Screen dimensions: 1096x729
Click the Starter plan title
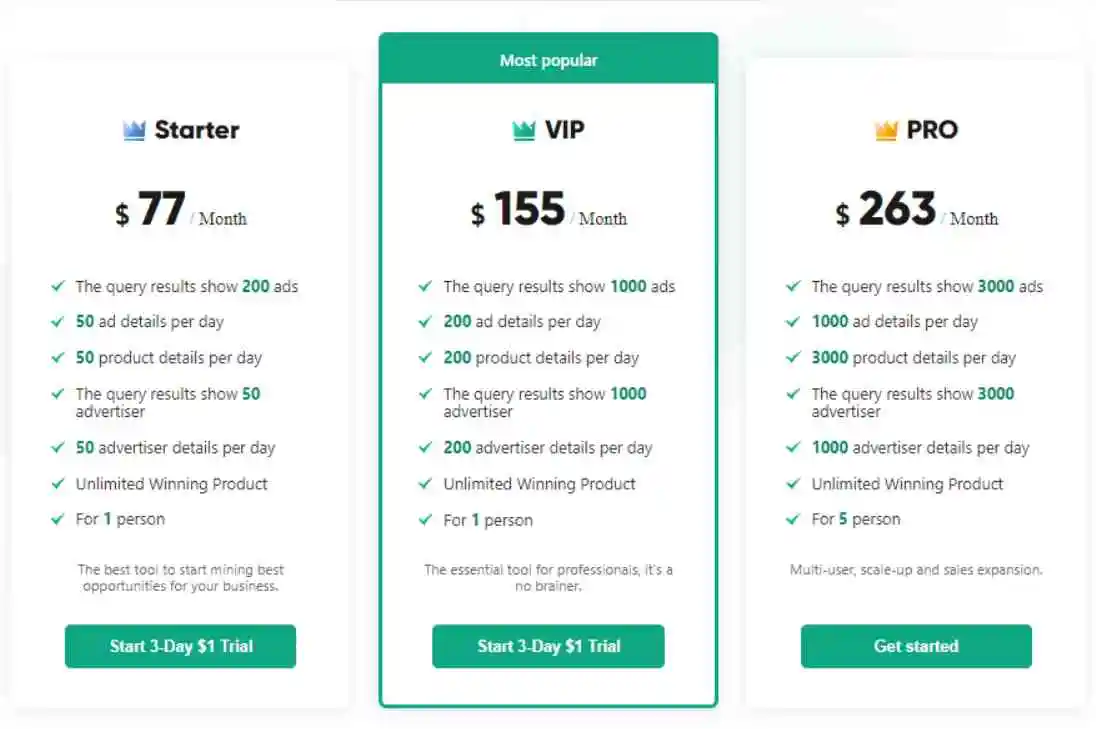point(197,130)
